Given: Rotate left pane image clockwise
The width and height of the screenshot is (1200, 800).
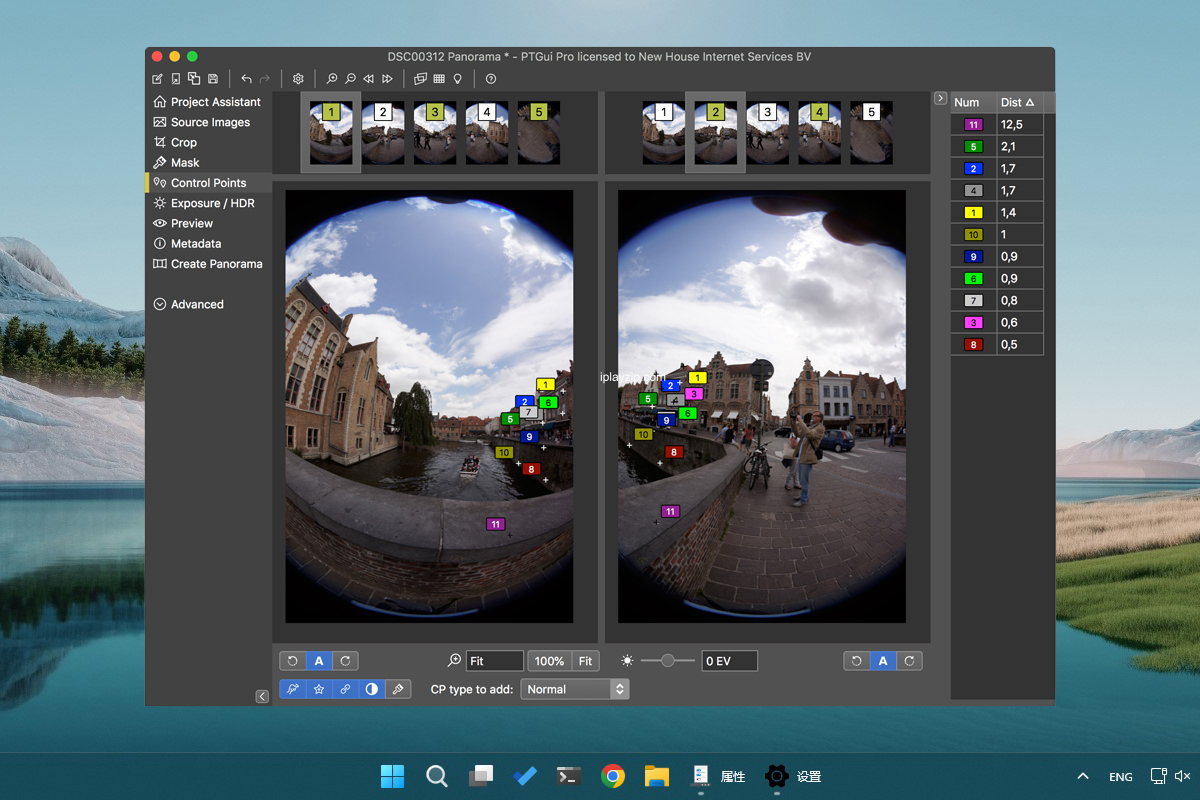Looking at the screenshot, I should coord(345,661).
